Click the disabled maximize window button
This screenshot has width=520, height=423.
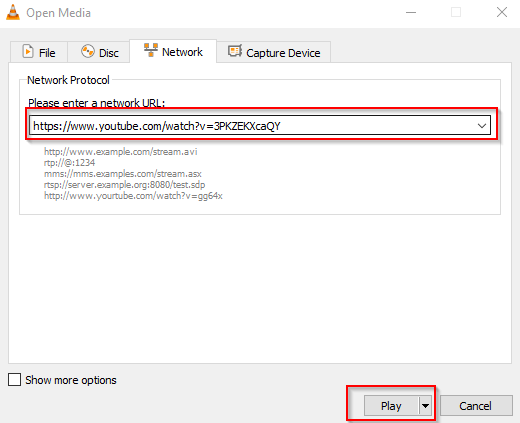coord(456,13)
